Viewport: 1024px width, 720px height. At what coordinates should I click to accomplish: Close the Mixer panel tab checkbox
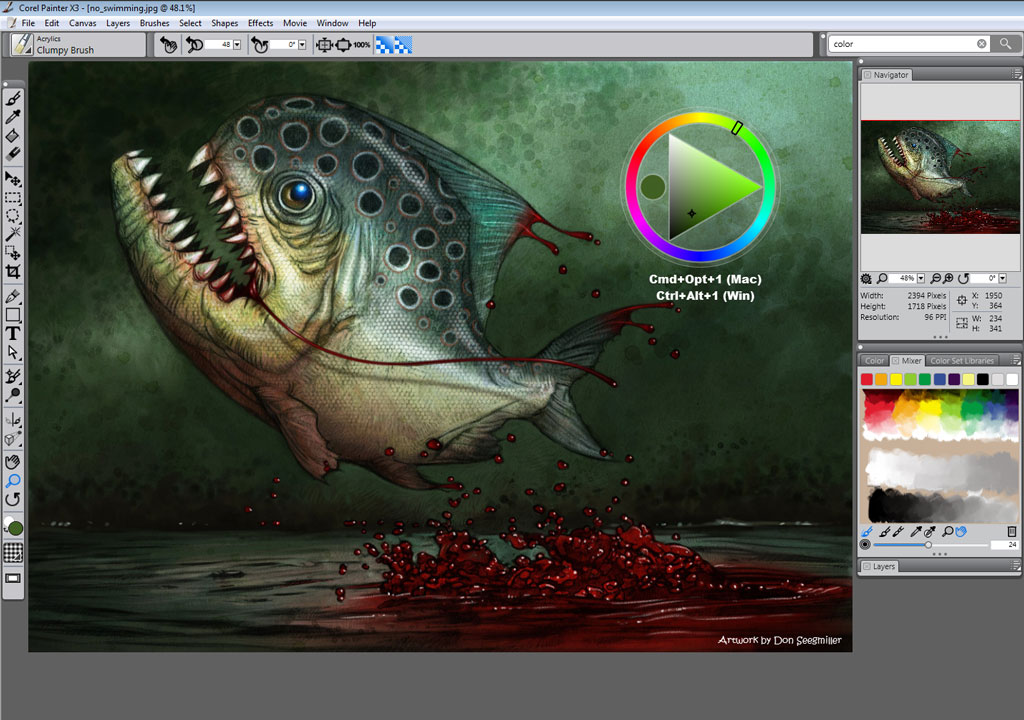click(x=896, y=360)
